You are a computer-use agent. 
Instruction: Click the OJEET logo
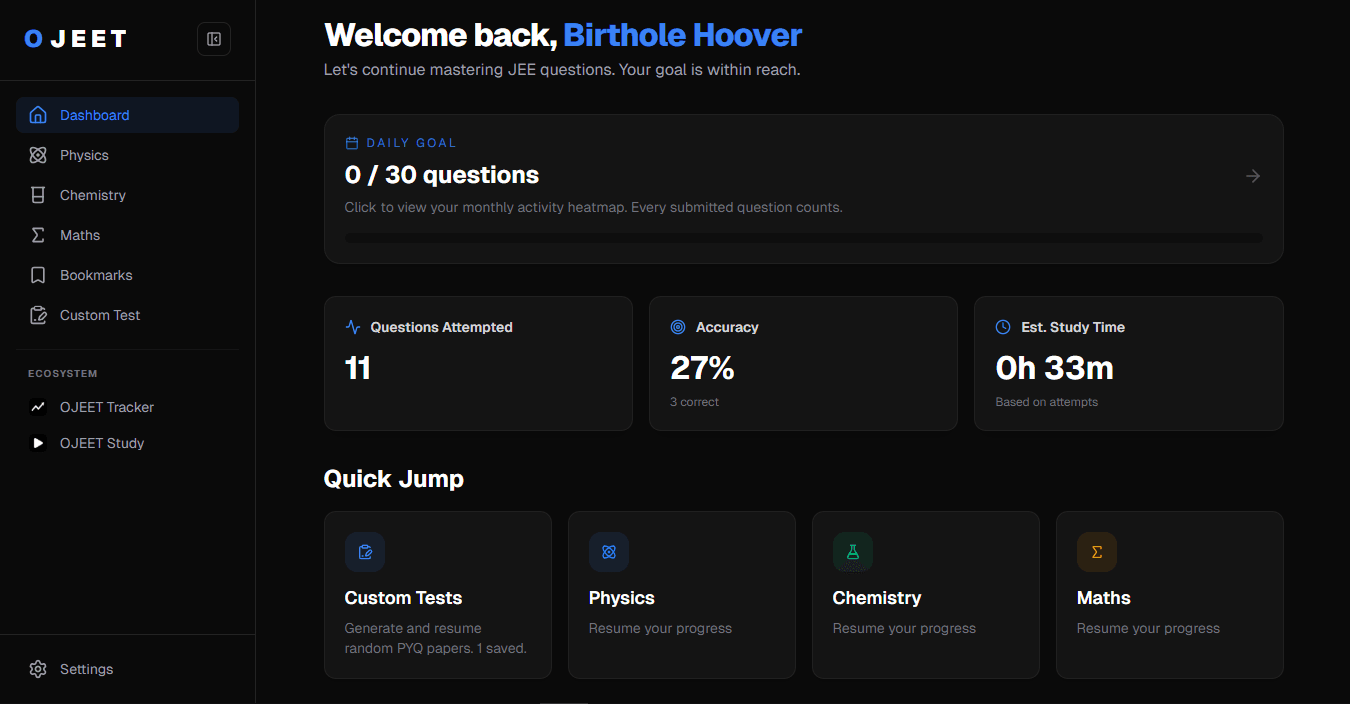76,39
